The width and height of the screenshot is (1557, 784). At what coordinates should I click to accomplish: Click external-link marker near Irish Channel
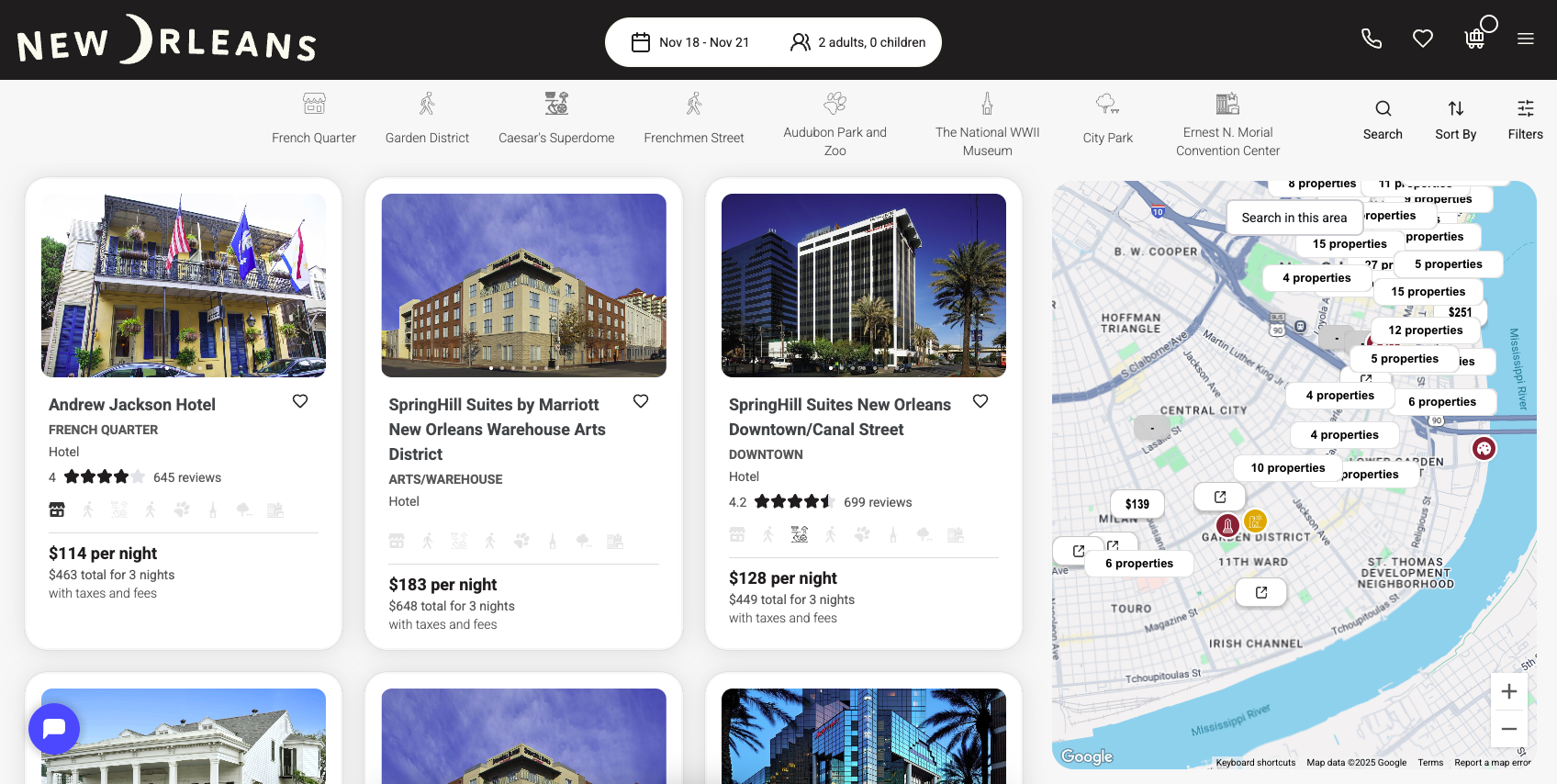tap(1261, 592)
